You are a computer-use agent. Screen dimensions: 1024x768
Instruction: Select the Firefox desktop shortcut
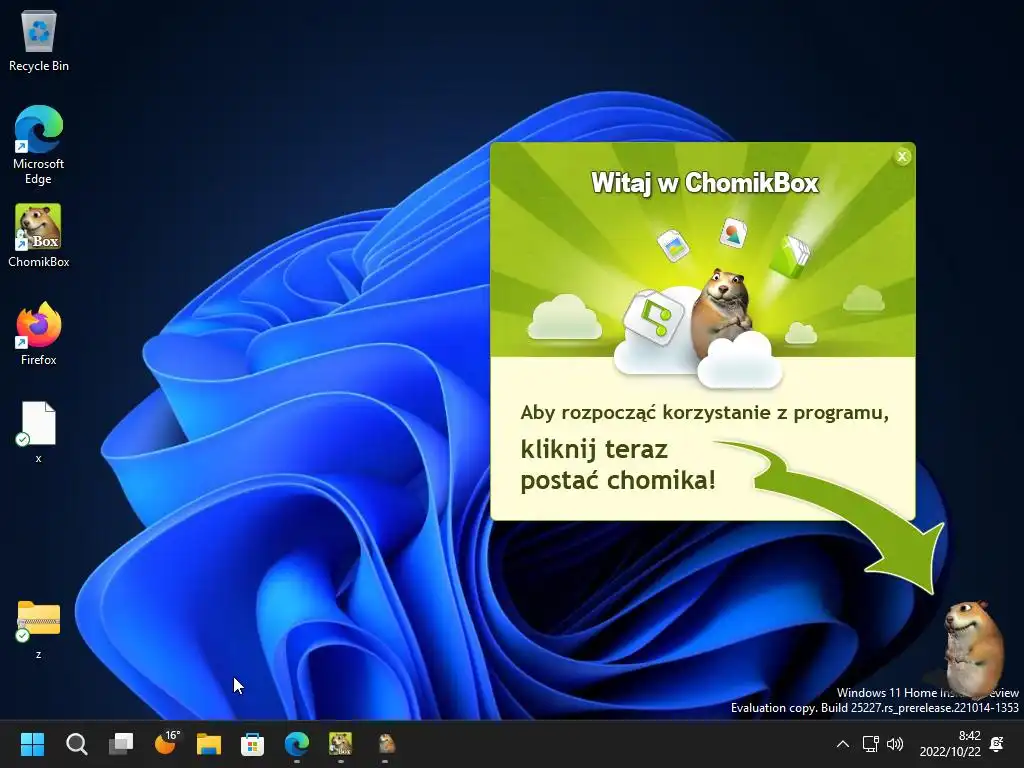pos(39,334)
